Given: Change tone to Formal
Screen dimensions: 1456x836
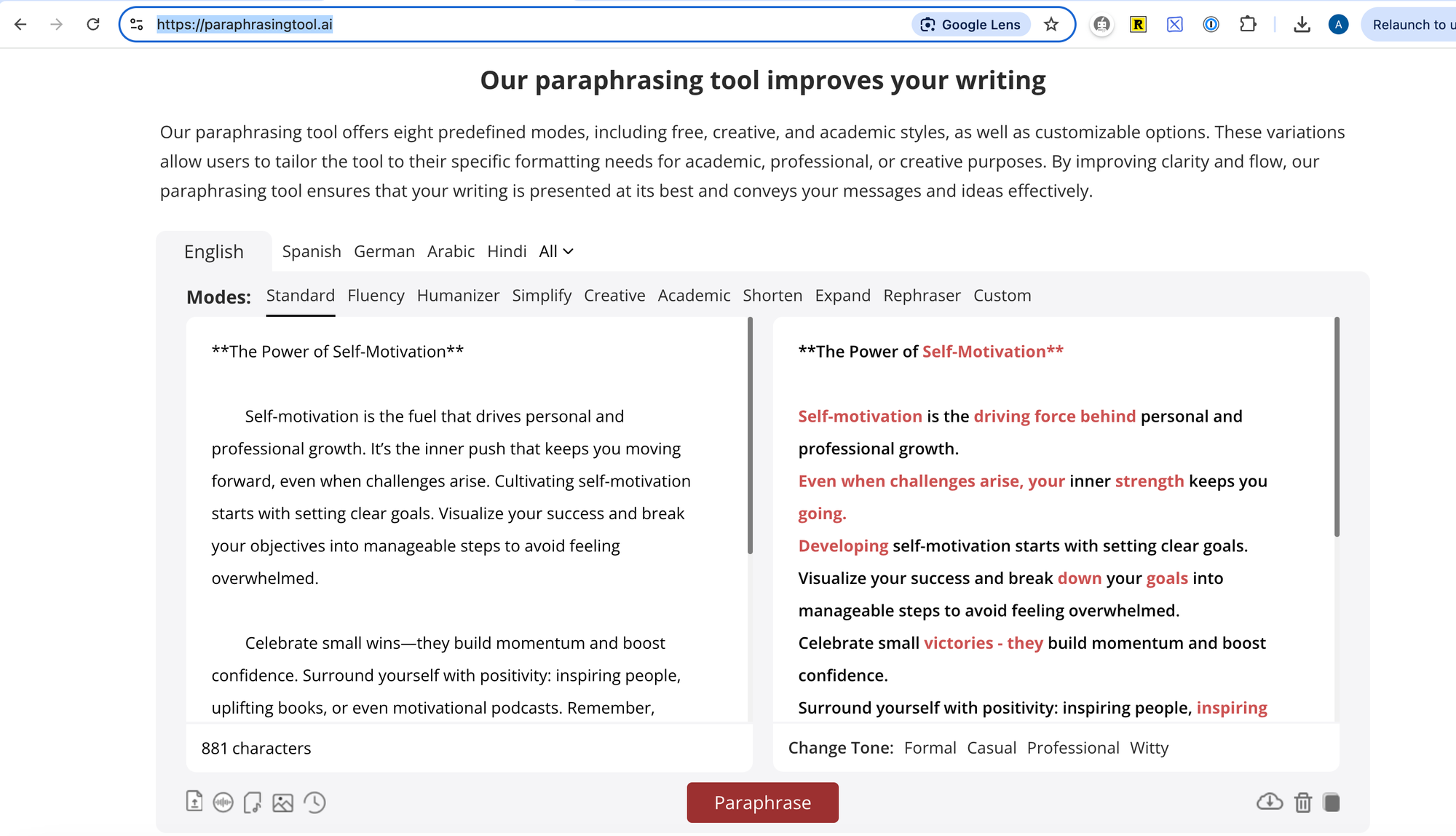Looking at the screenshot, I should point(930,747).
